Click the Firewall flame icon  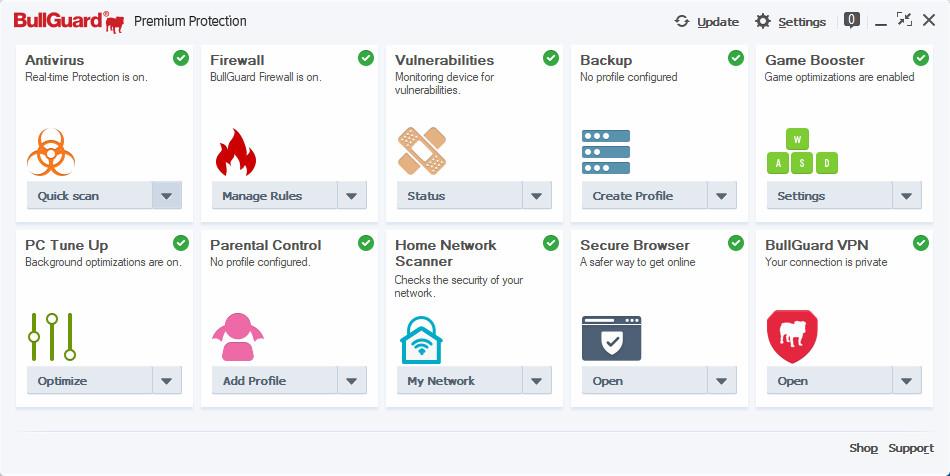pyautogui.click(x=236, y=152)
